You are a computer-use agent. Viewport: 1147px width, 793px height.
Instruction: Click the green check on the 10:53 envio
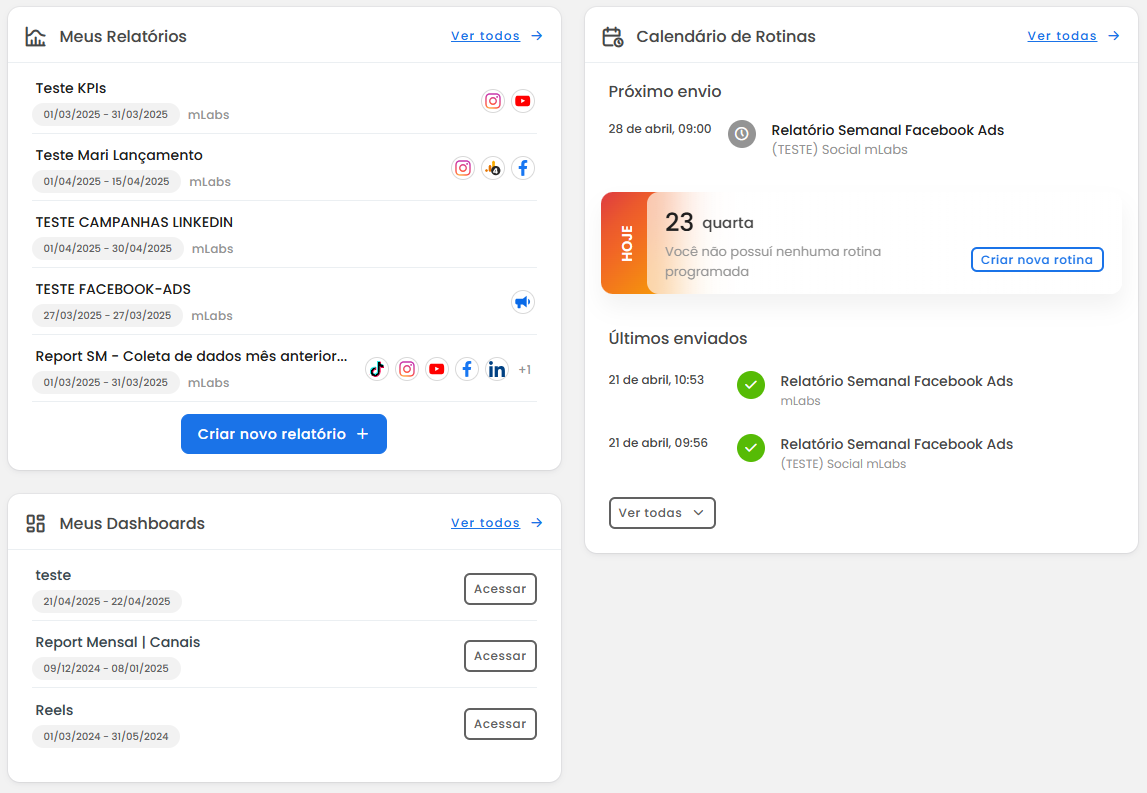[x=751, y=385]
